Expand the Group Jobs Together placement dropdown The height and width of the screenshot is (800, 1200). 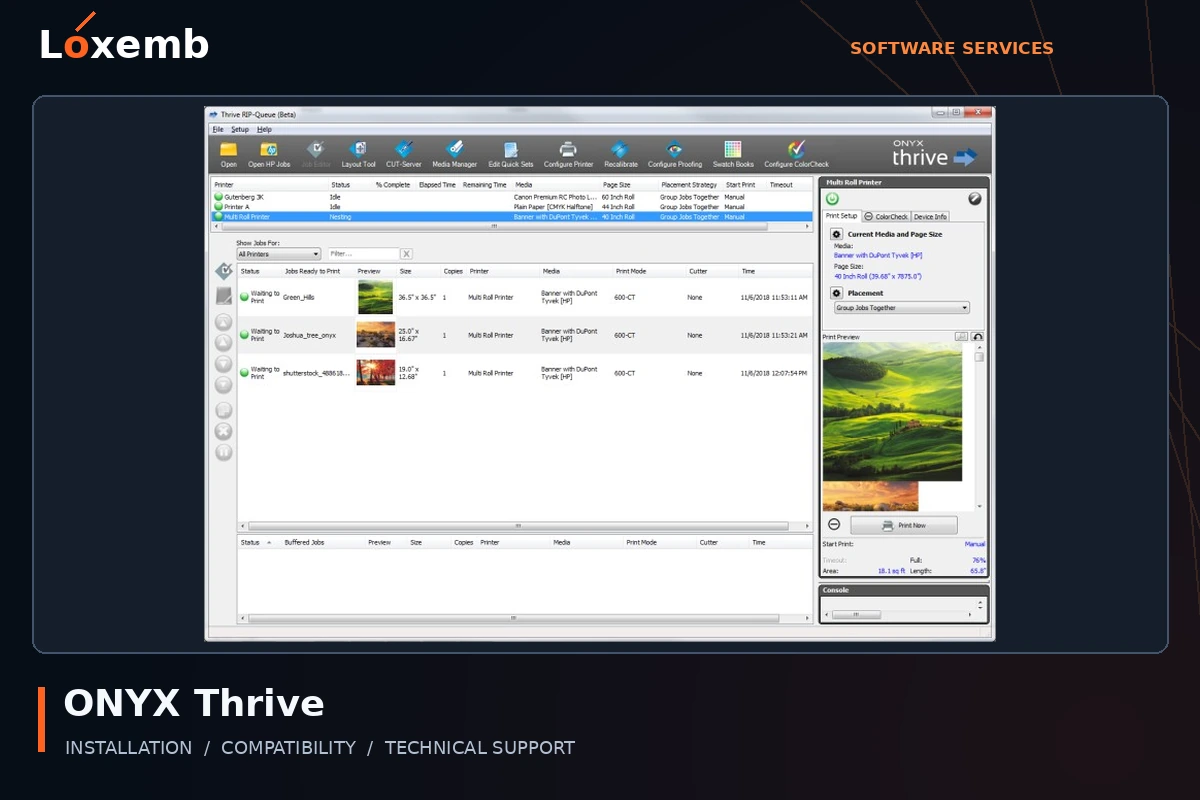[x=902, y=308]
